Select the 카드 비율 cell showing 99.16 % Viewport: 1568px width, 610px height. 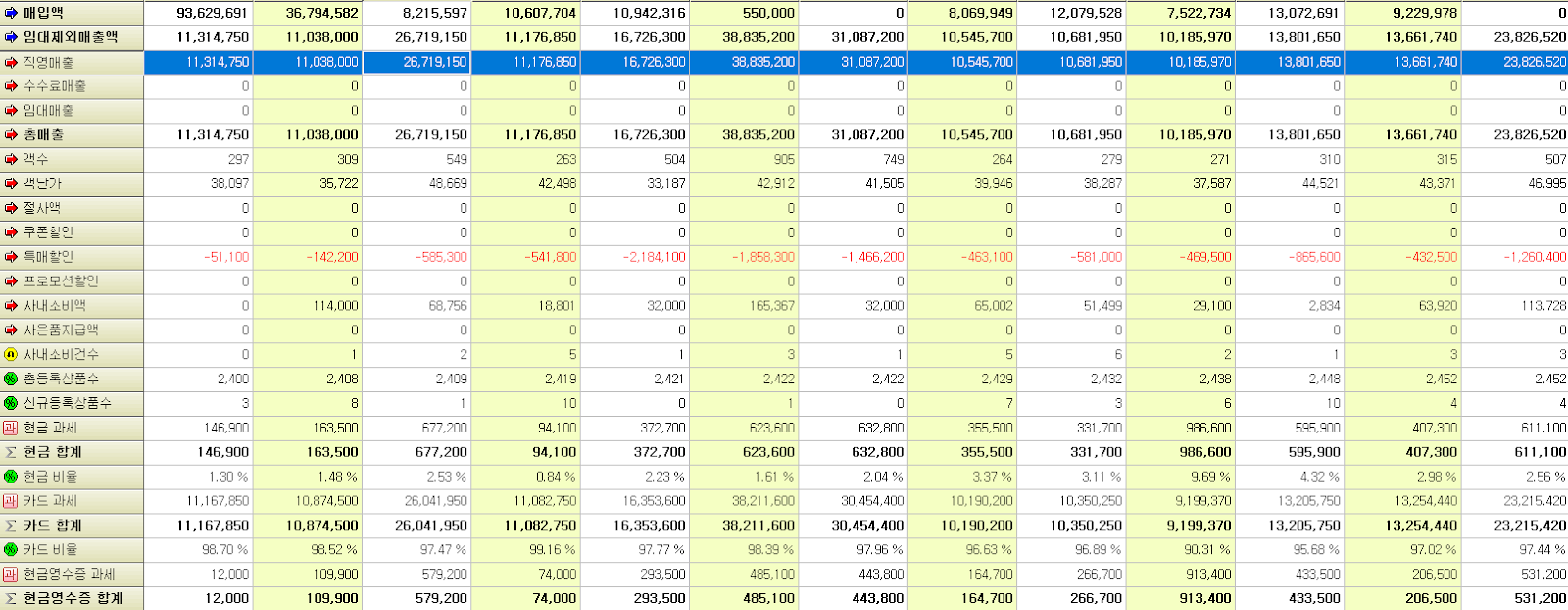(526, 549)
